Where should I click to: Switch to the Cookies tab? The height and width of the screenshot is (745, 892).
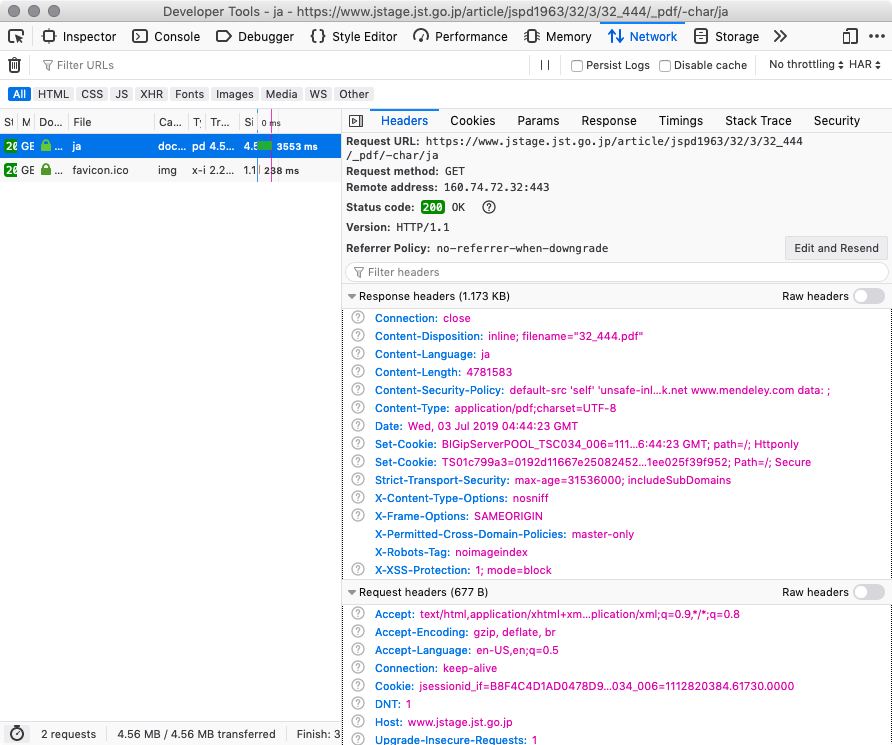click(472, 120)
